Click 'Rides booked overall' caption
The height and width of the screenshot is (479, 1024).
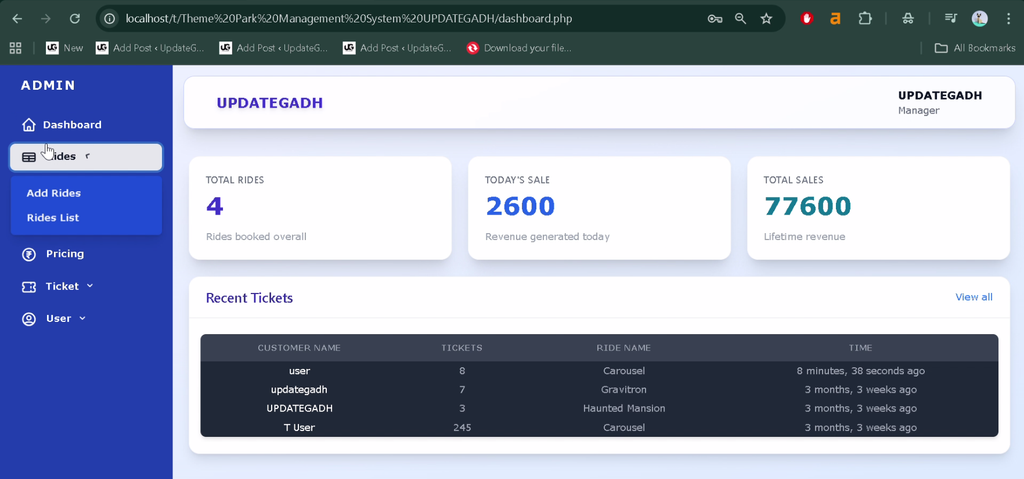[x=256, y=237]
